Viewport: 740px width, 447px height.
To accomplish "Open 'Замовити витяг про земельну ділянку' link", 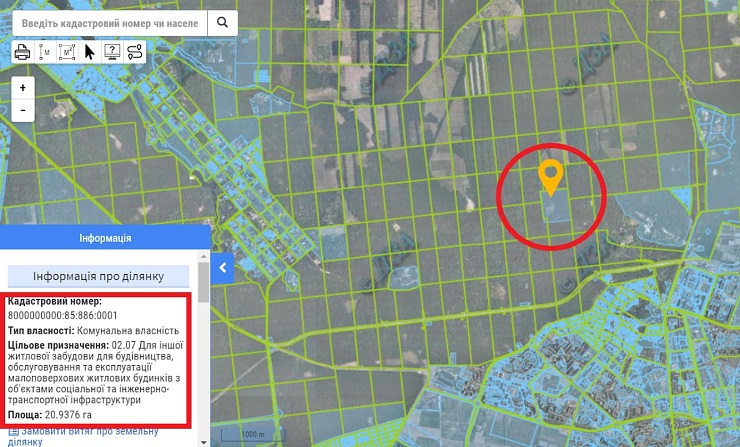I will pyautogui.click(x=88, y=436).
